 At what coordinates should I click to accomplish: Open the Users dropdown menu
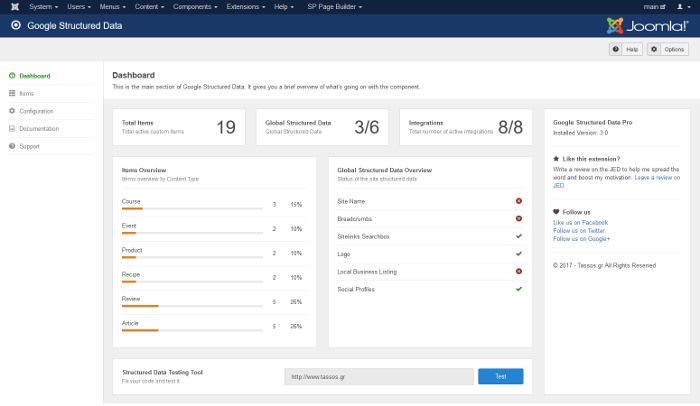click(79, 7)
